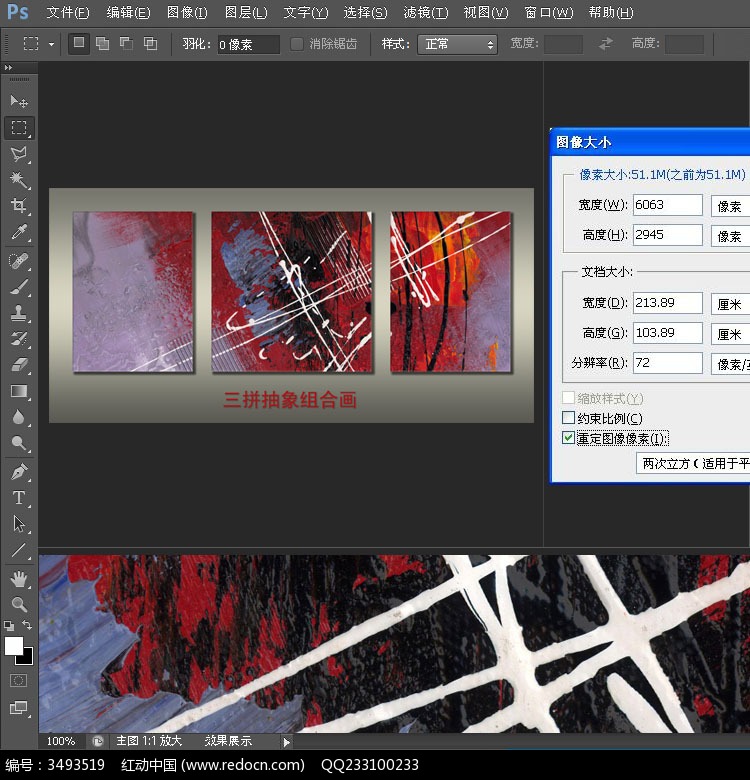Open the 图层 menu
750x780 pixels.
(246, 12)
